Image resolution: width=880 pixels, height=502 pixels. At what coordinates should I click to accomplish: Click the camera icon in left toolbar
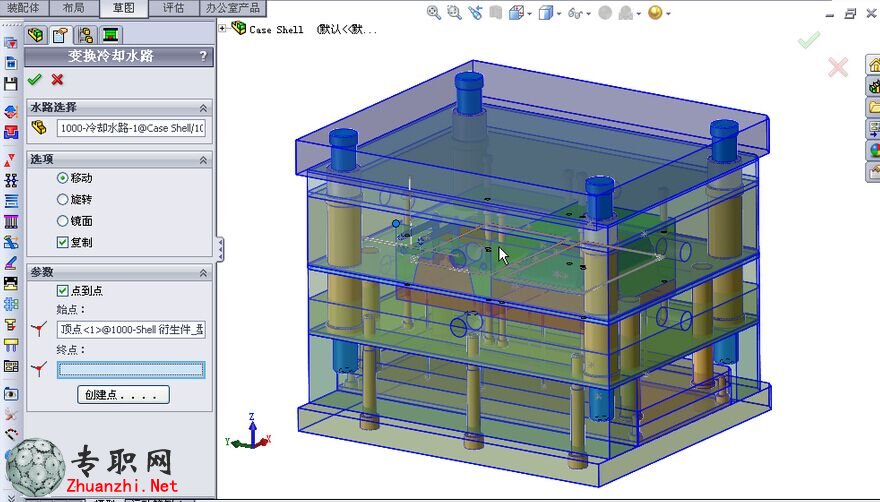(11, 394)
